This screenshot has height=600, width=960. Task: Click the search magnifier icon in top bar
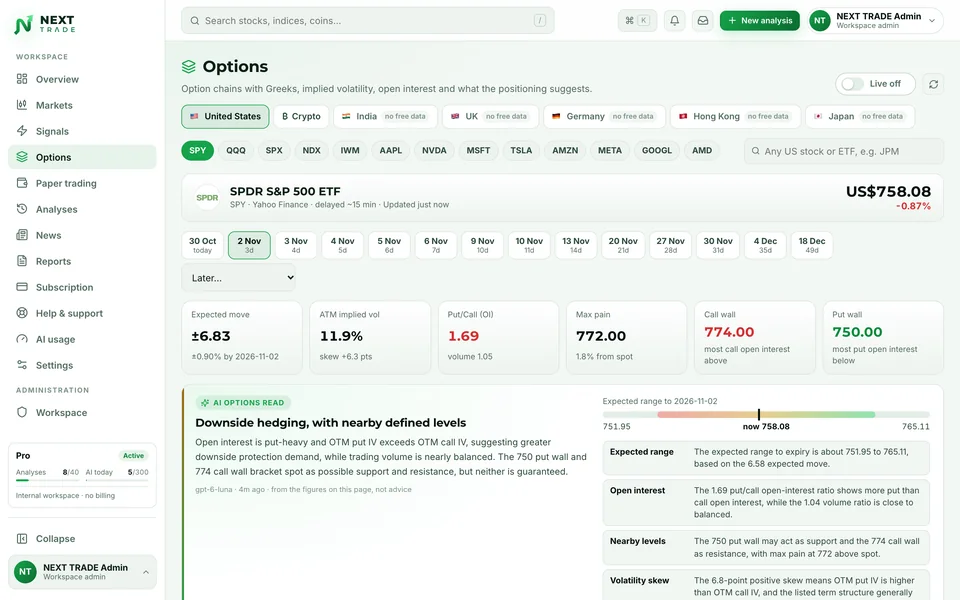[195, 21]
